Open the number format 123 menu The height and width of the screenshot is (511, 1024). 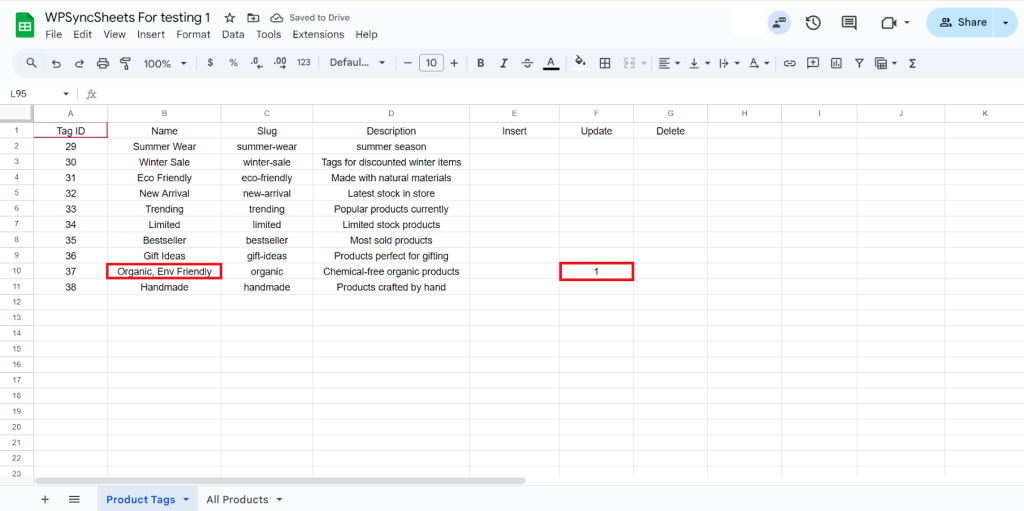pos(304,63)
